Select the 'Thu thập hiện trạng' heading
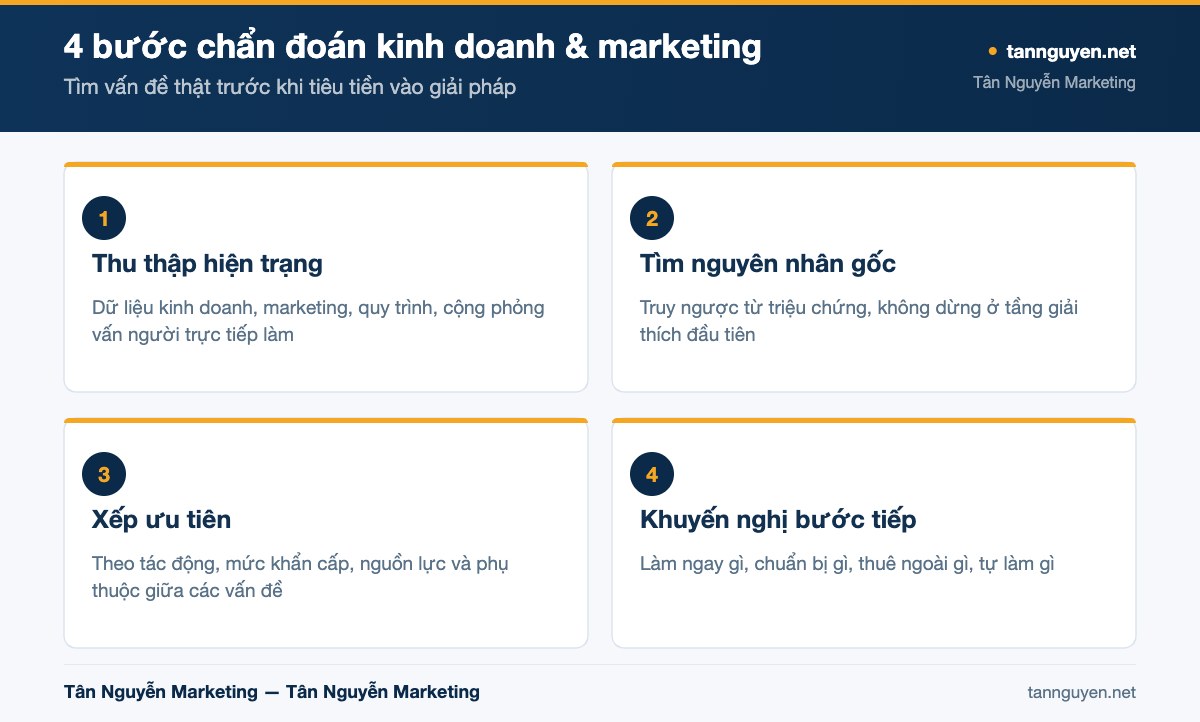The image size is (1200, 722). point(207,264)
